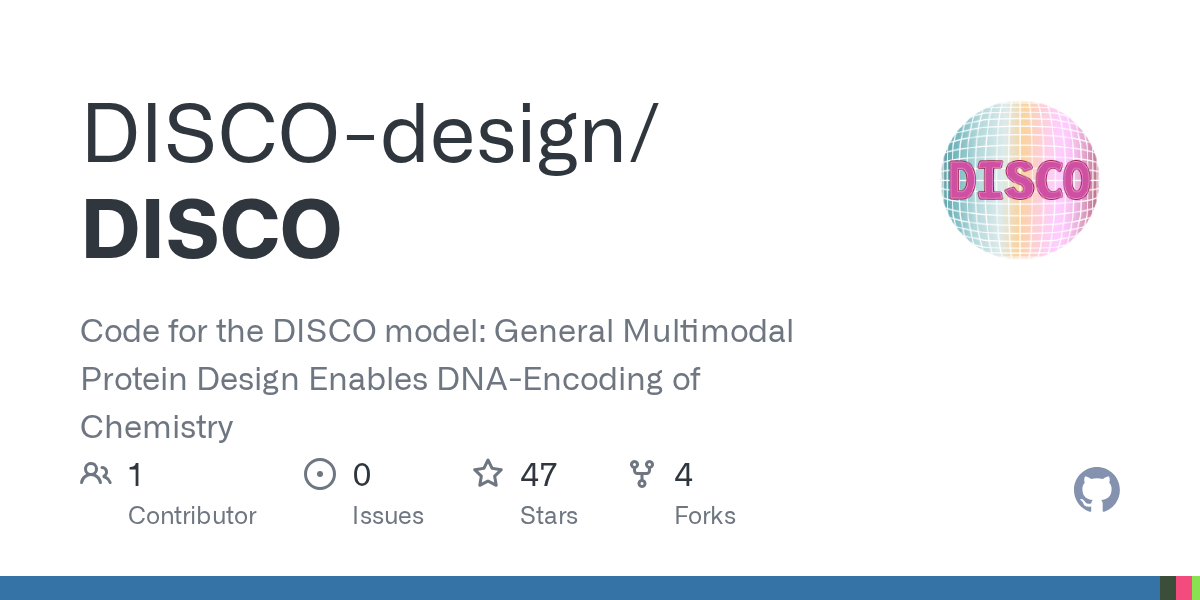
Task: Open the DISCO disco-ball logo image
Action: click(1019, 180)
